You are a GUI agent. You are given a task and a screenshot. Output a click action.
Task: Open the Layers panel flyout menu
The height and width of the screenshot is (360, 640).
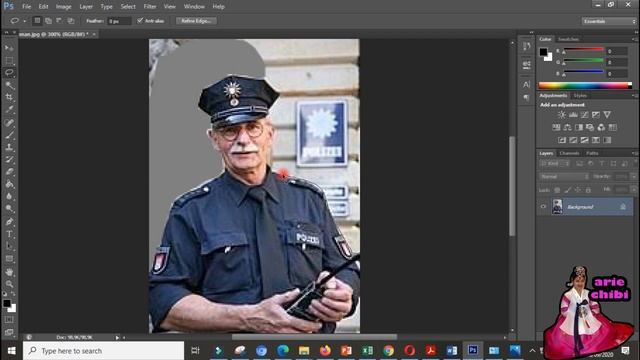coord(634,153)
